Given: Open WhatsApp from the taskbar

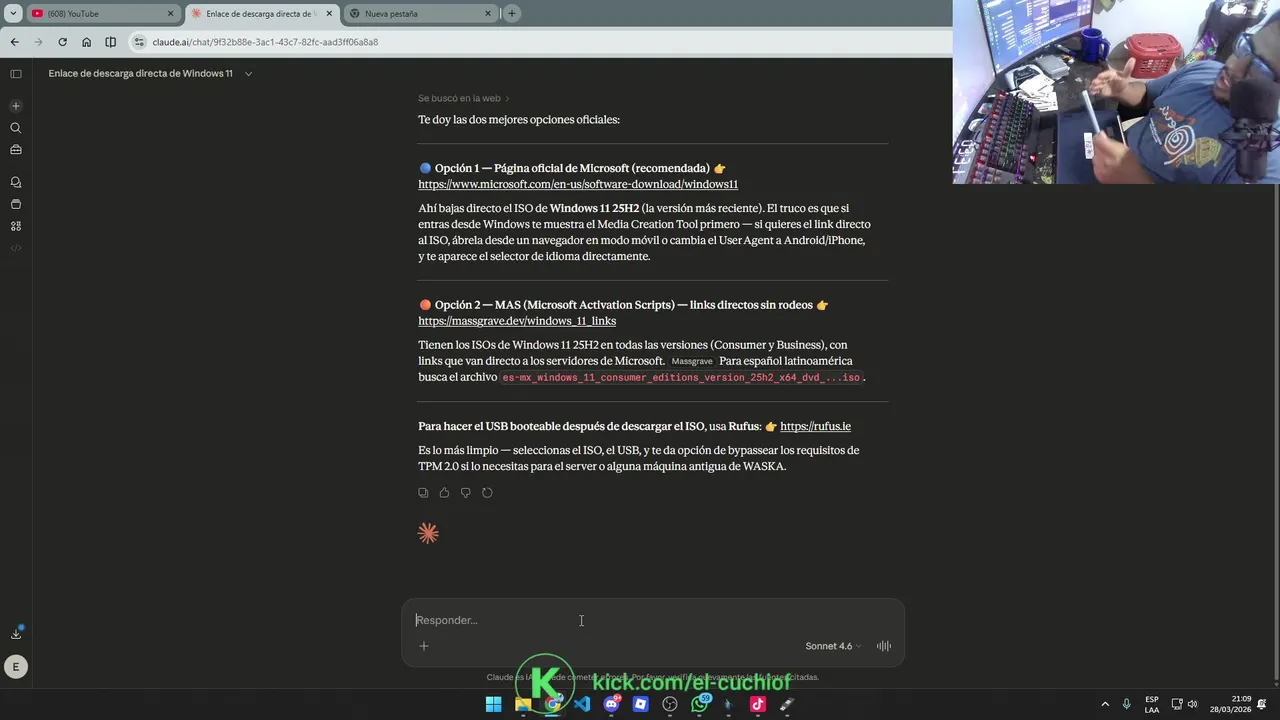Looking at the screenshot, I should pos(699,704).
